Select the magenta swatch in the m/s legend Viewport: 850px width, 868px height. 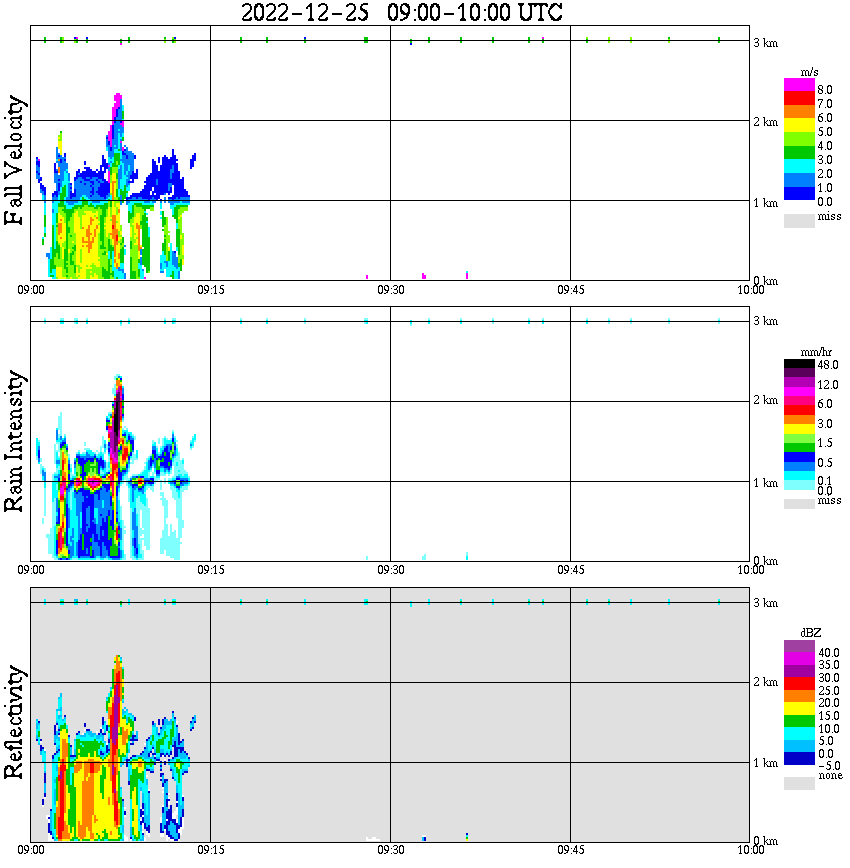coord(799,85)
